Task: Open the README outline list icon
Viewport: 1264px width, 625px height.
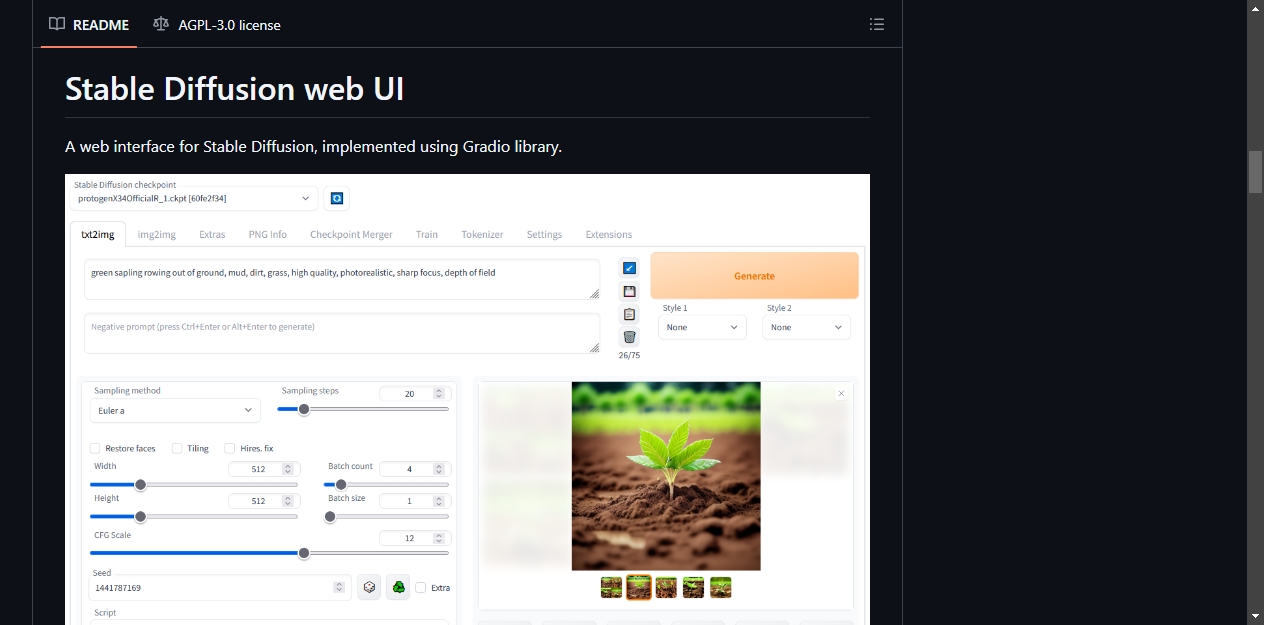Action: click(x=877, y=24)
